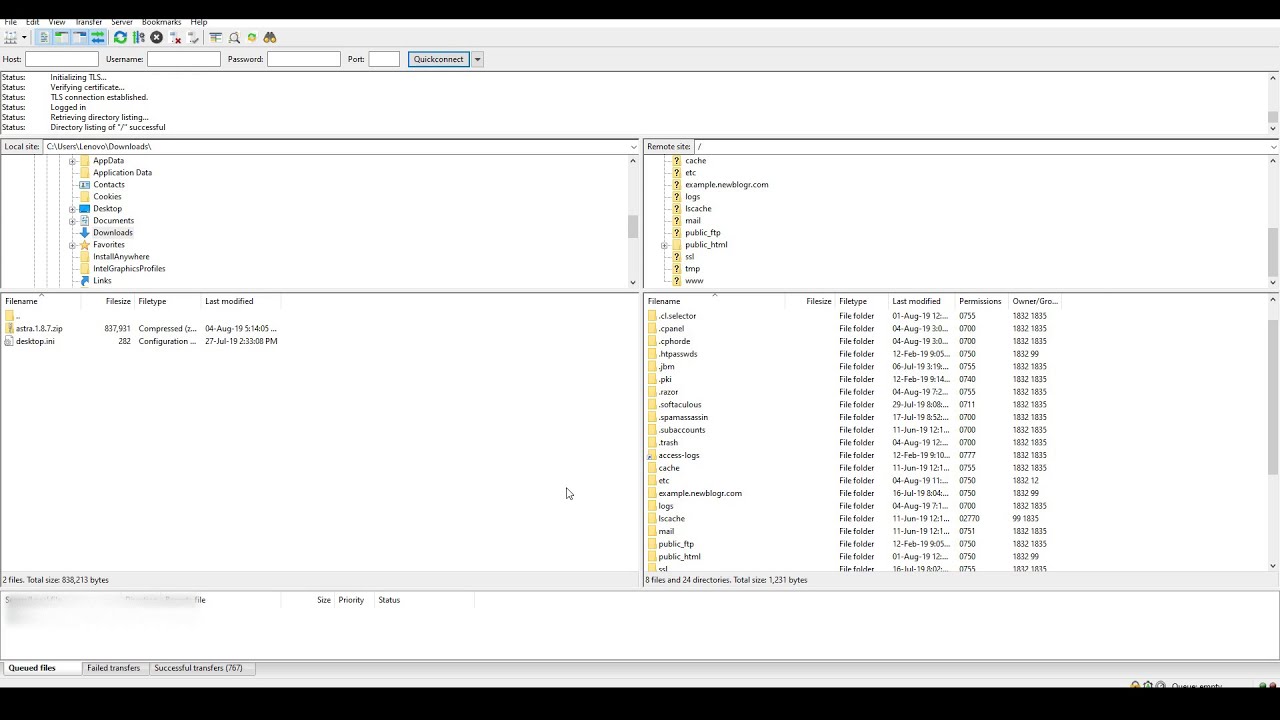Open the Transfer menu
Viewport: 1280px width, 720px height.
[88, 22]
